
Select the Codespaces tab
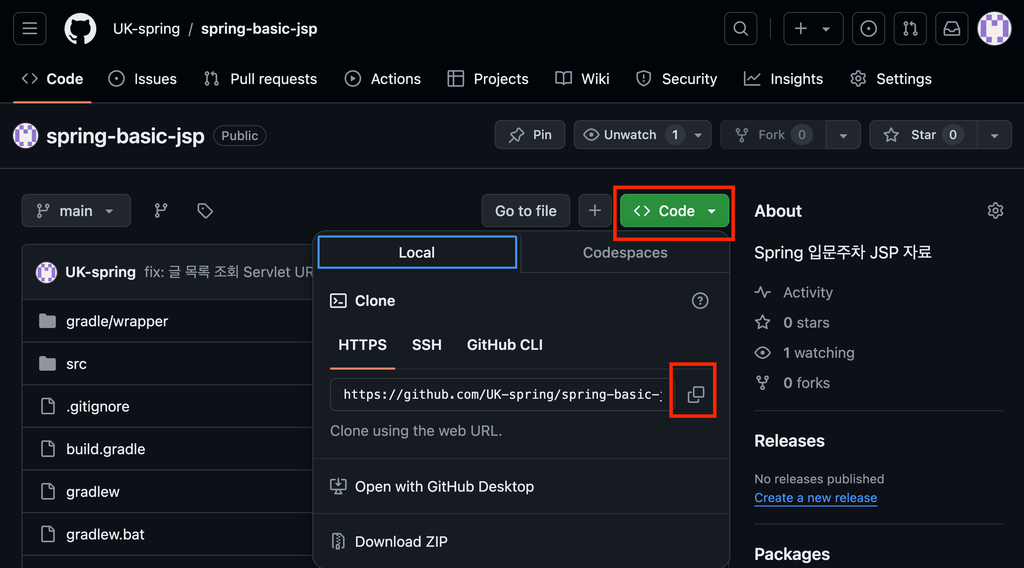click(625, 253)
